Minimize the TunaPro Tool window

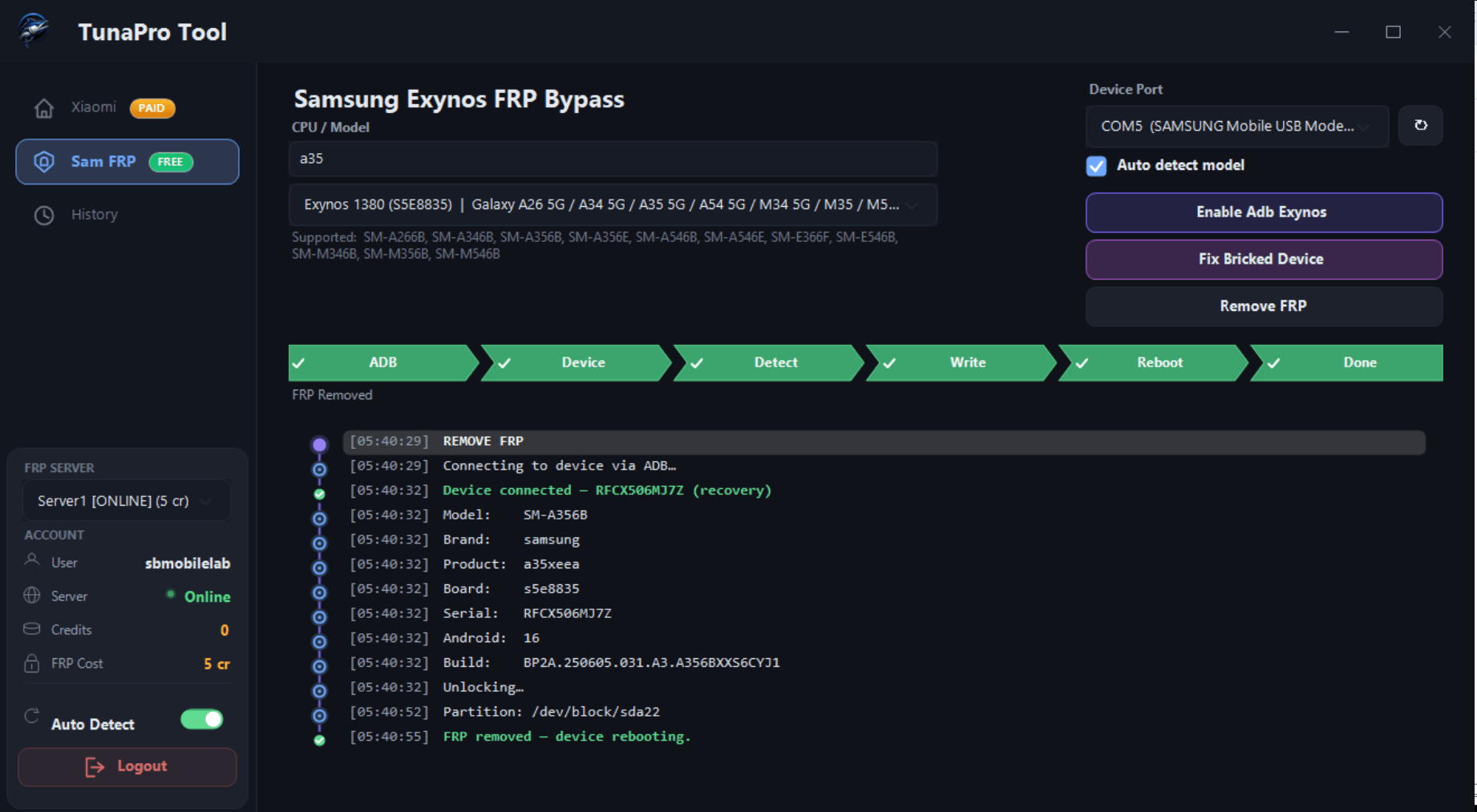point(1341,32)
